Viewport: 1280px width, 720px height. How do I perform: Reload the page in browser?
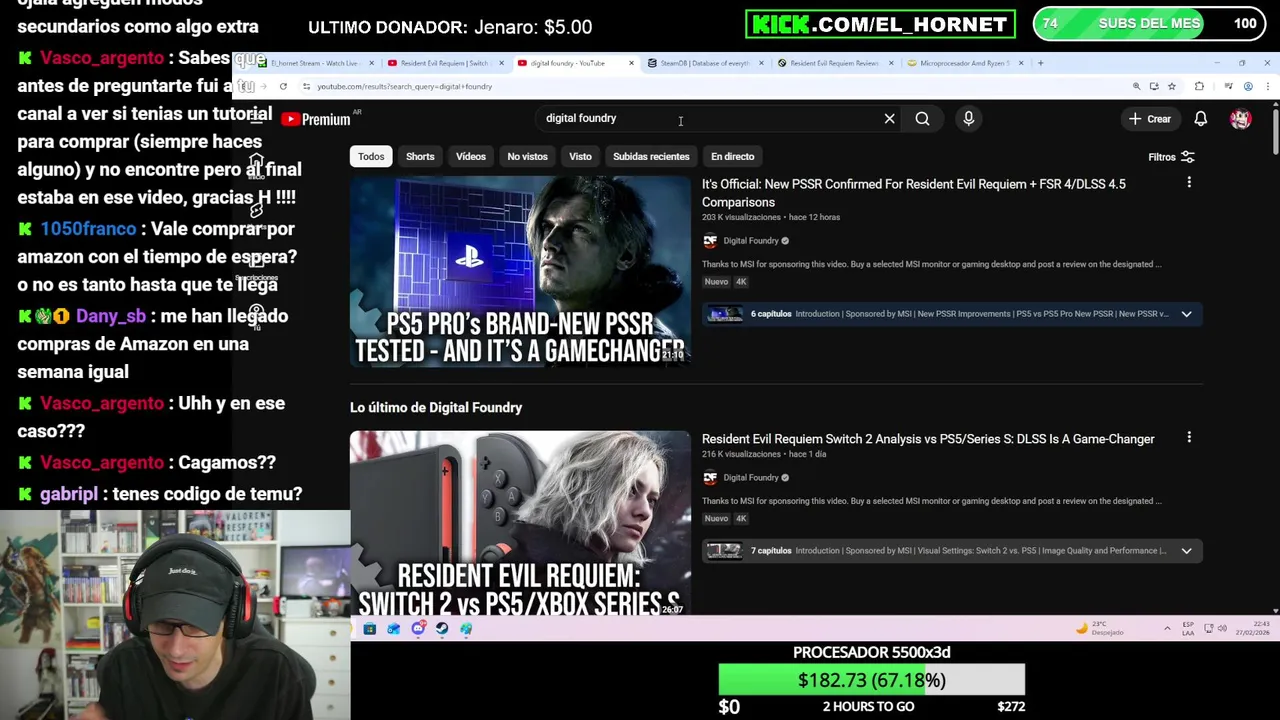(283, 86)
